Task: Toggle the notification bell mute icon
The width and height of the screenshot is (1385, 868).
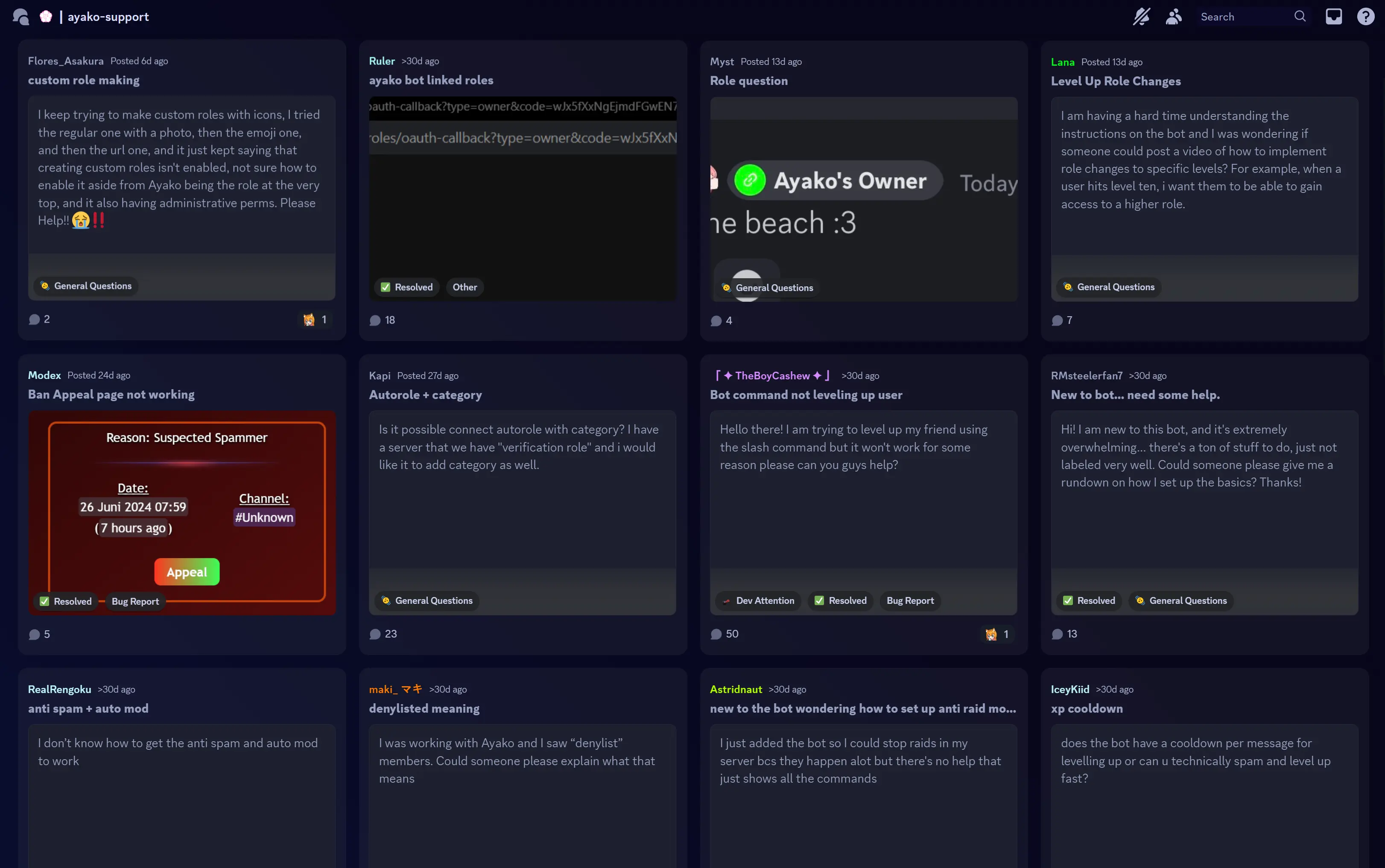Action: [1141, 17]
